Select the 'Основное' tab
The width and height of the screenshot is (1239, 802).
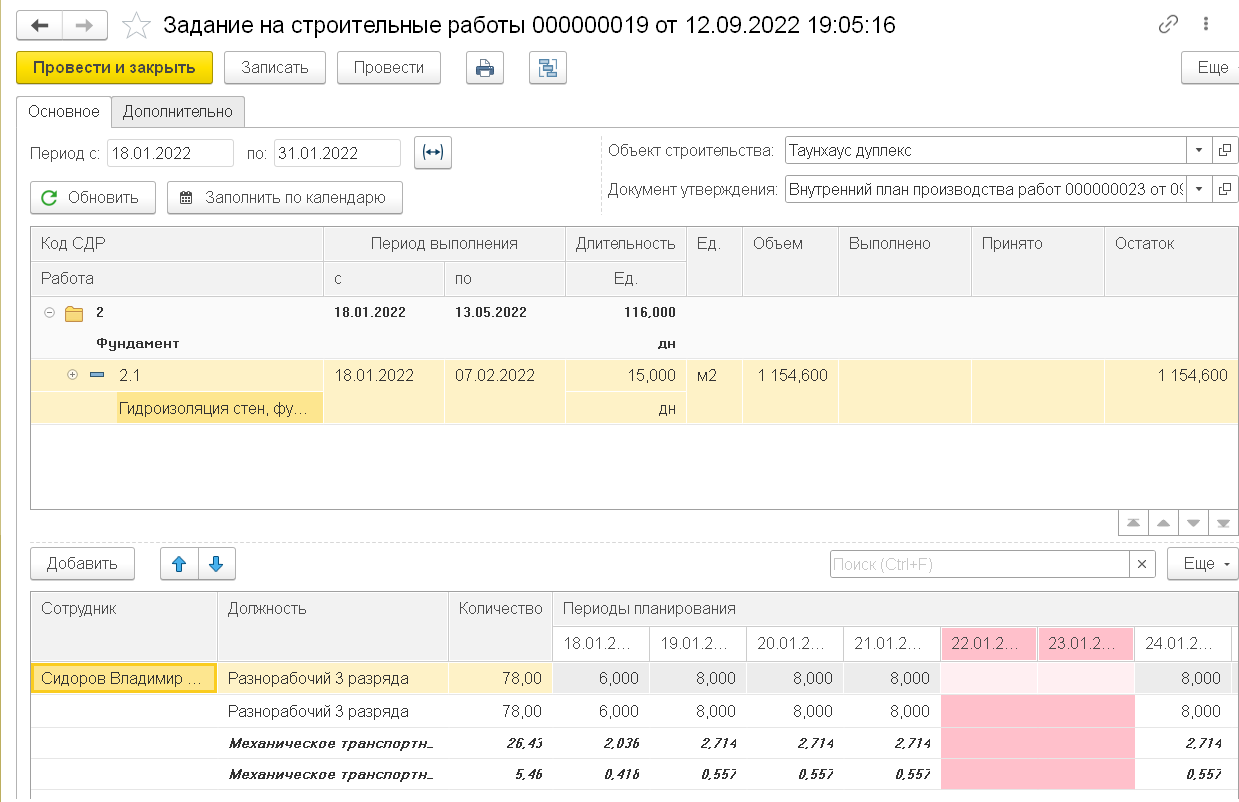point(64,112)
